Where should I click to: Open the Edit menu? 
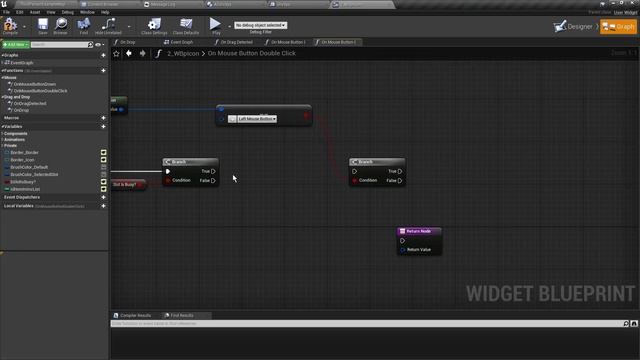tap(20, 12)
